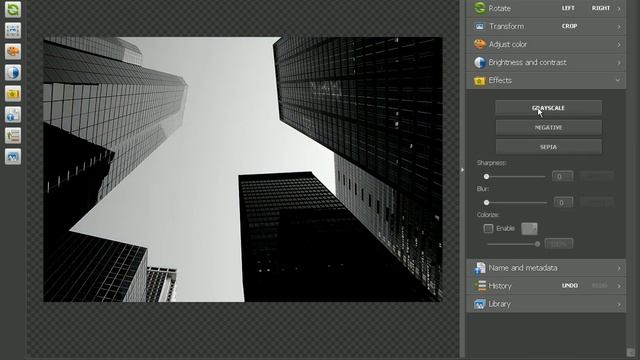Image resolution: width=640 pixels, height=360 pixels.
Task: Expand the Library section chevron
Action: (619, 304)
